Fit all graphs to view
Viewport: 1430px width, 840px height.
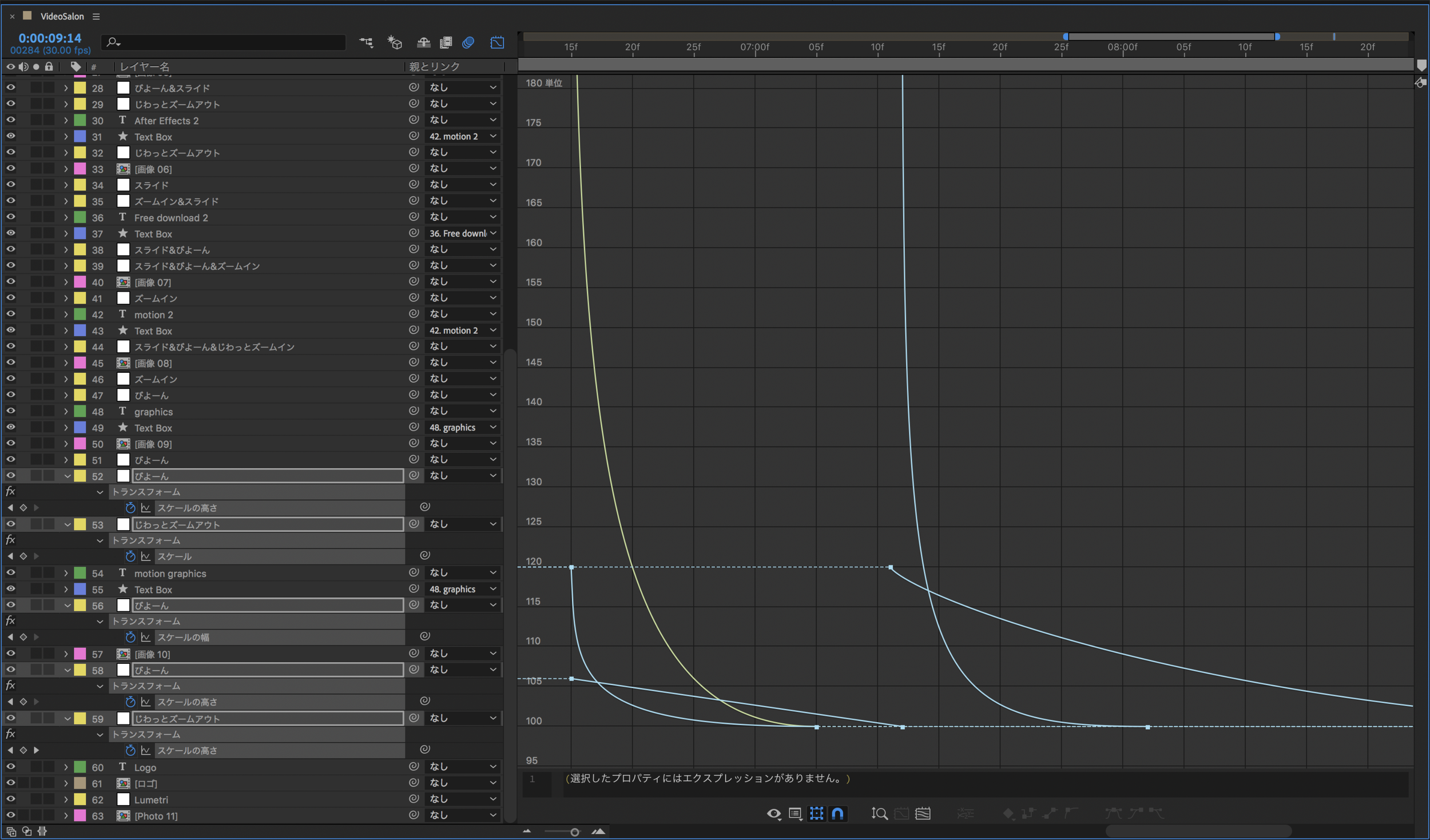pyautogui.click(x=923, y=813)
